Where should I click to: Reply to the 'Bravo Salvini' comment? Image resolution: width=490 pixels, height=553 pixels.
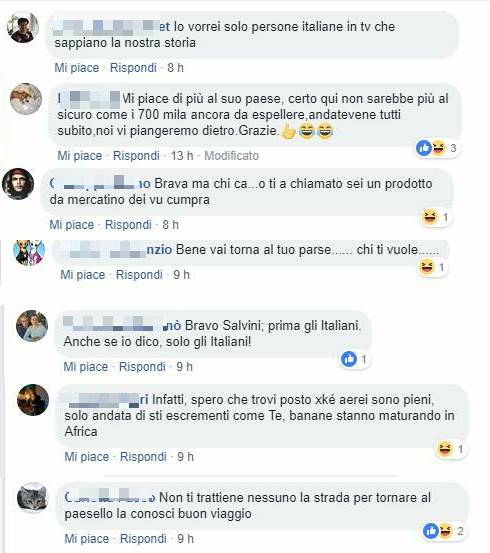[142, 366]
